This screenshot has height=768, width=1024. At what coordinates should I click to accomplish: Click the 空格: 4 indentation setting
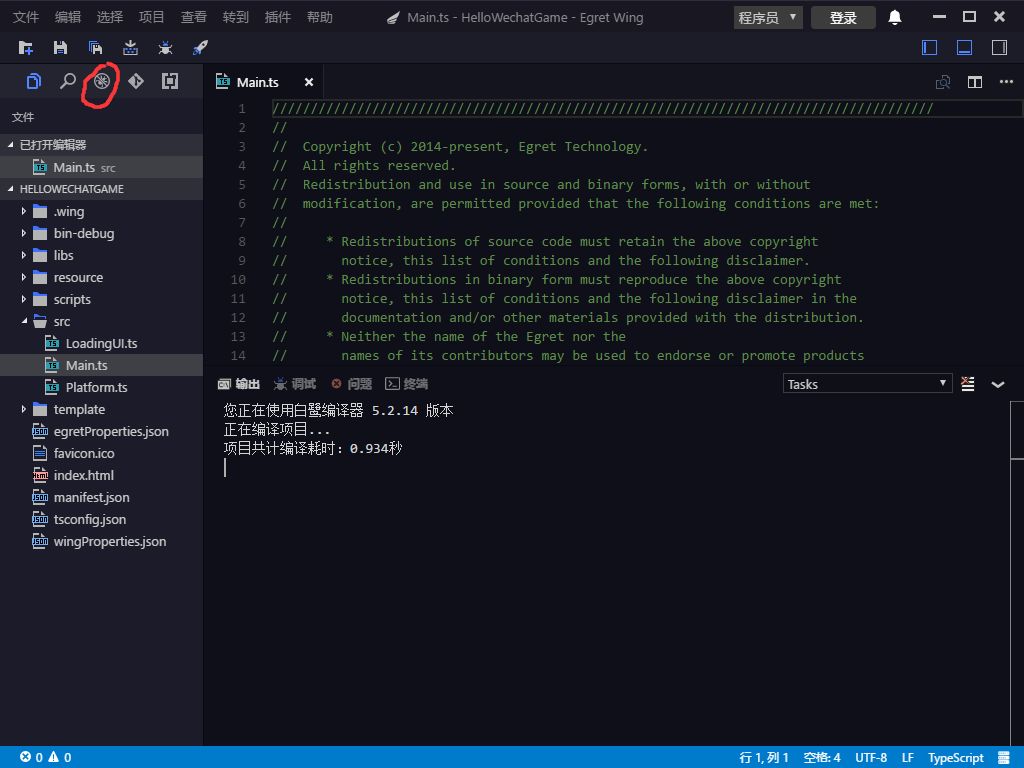822,757
